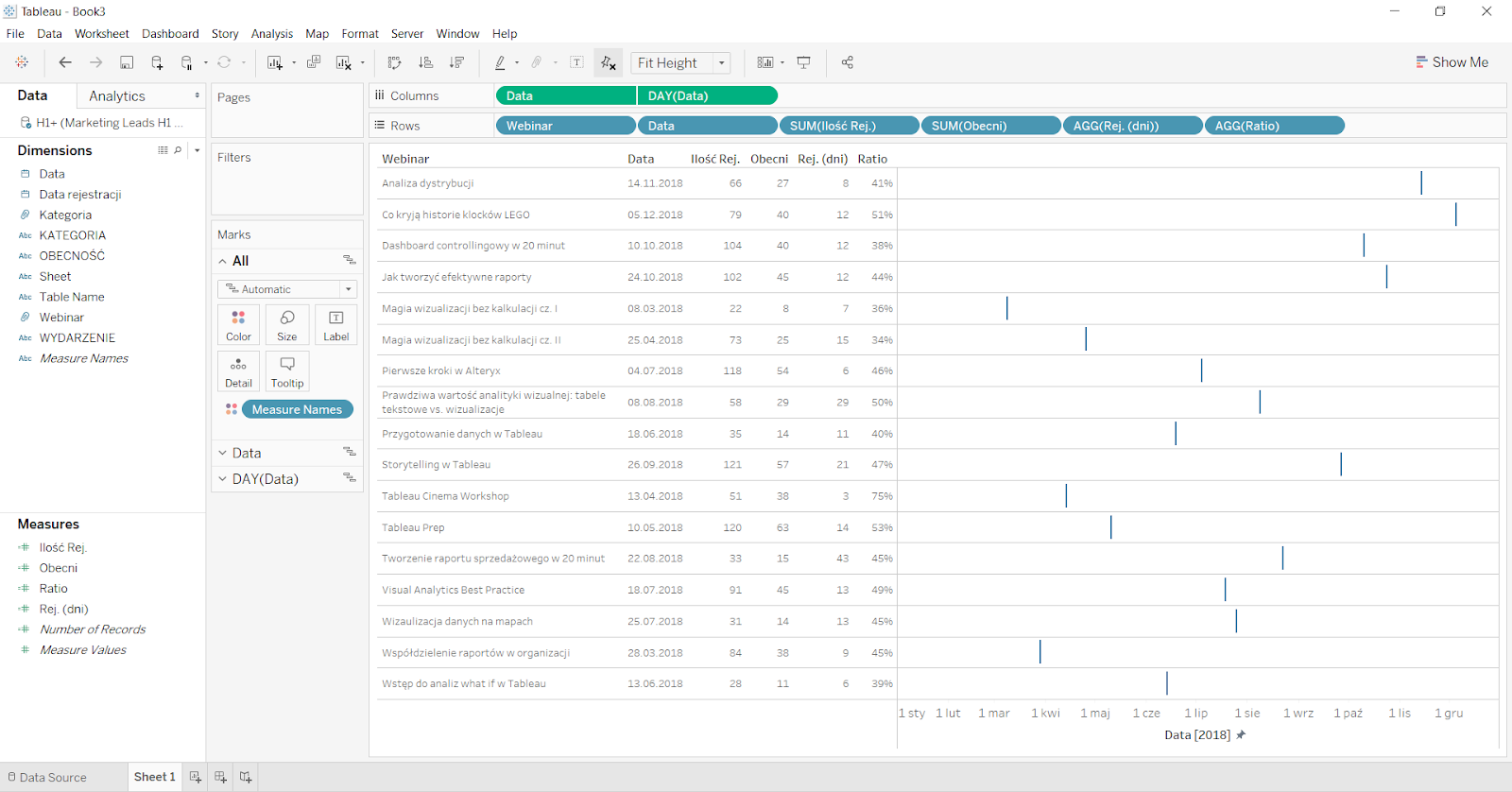Toggle the Show Me panel

click(1452, 62)
